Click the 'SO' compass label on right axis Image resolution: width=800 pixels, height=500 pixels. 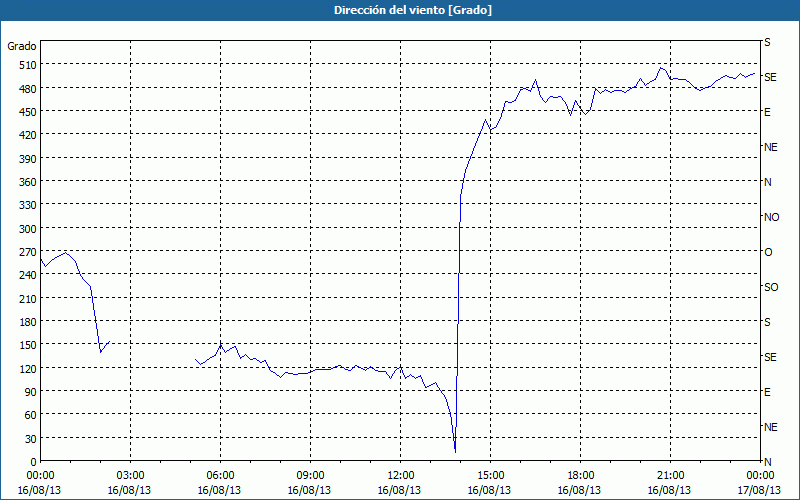tap(771, 287)
